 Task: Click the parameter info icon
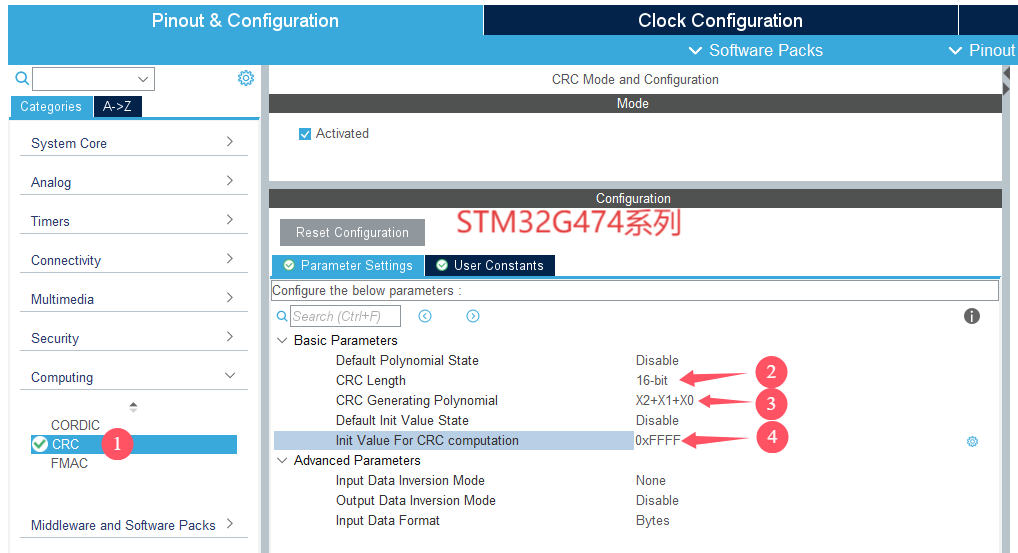click(971, 316)
